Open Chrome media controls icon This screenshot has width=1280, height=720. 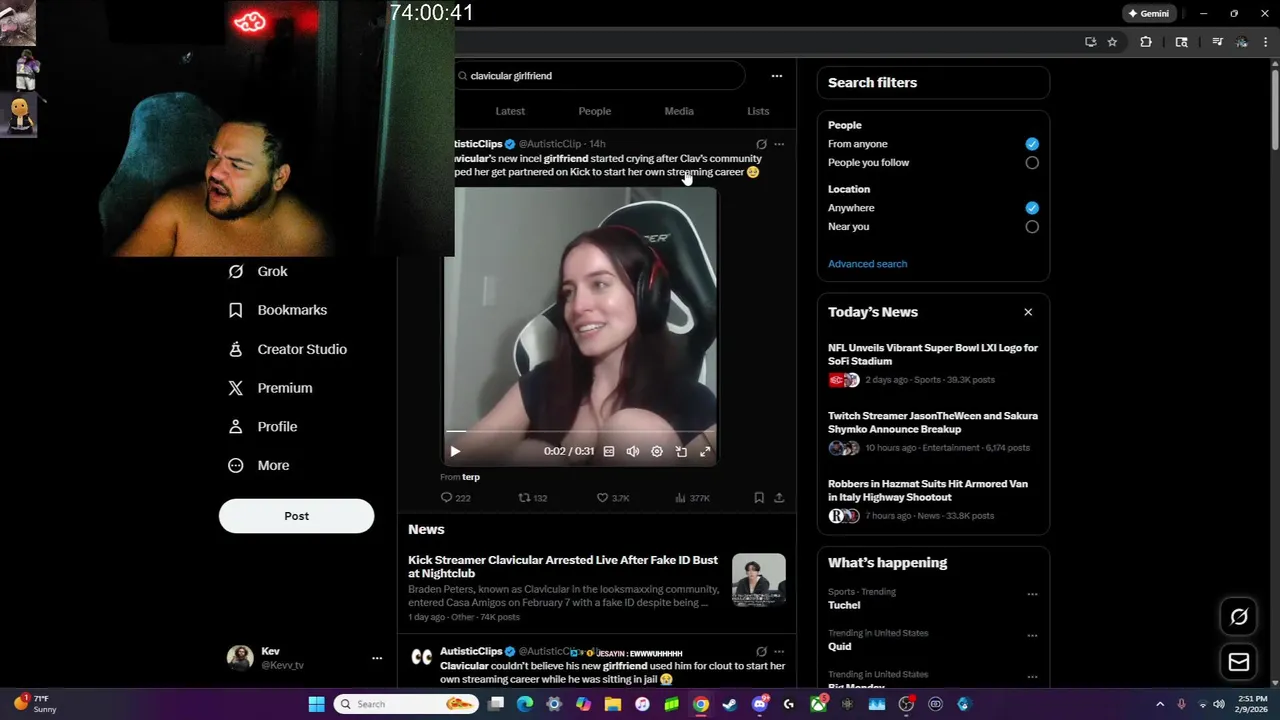pos(1217,42)
